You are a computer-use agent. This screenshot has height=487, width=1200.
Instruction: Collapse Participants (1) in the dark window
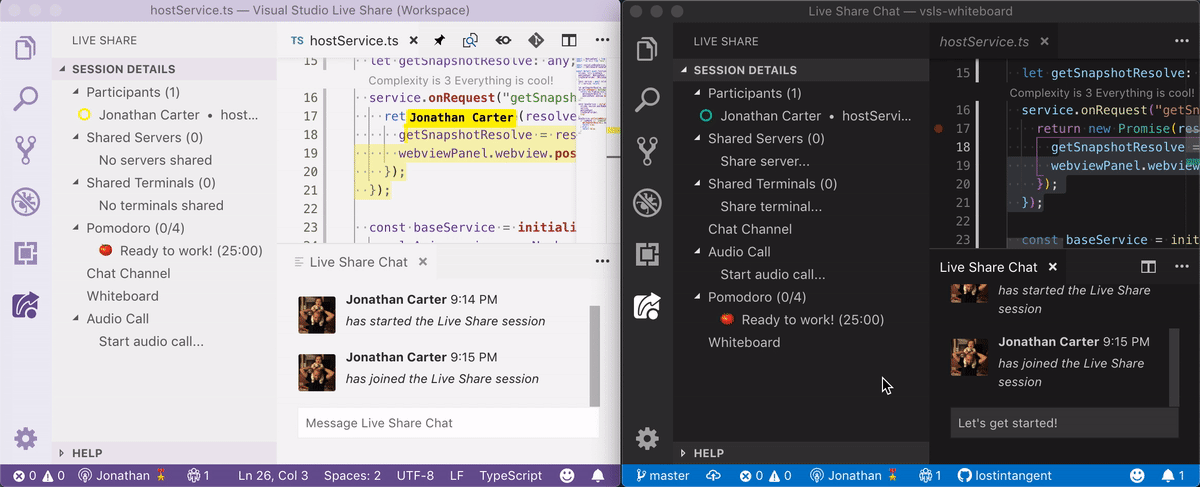coord(698,93)
